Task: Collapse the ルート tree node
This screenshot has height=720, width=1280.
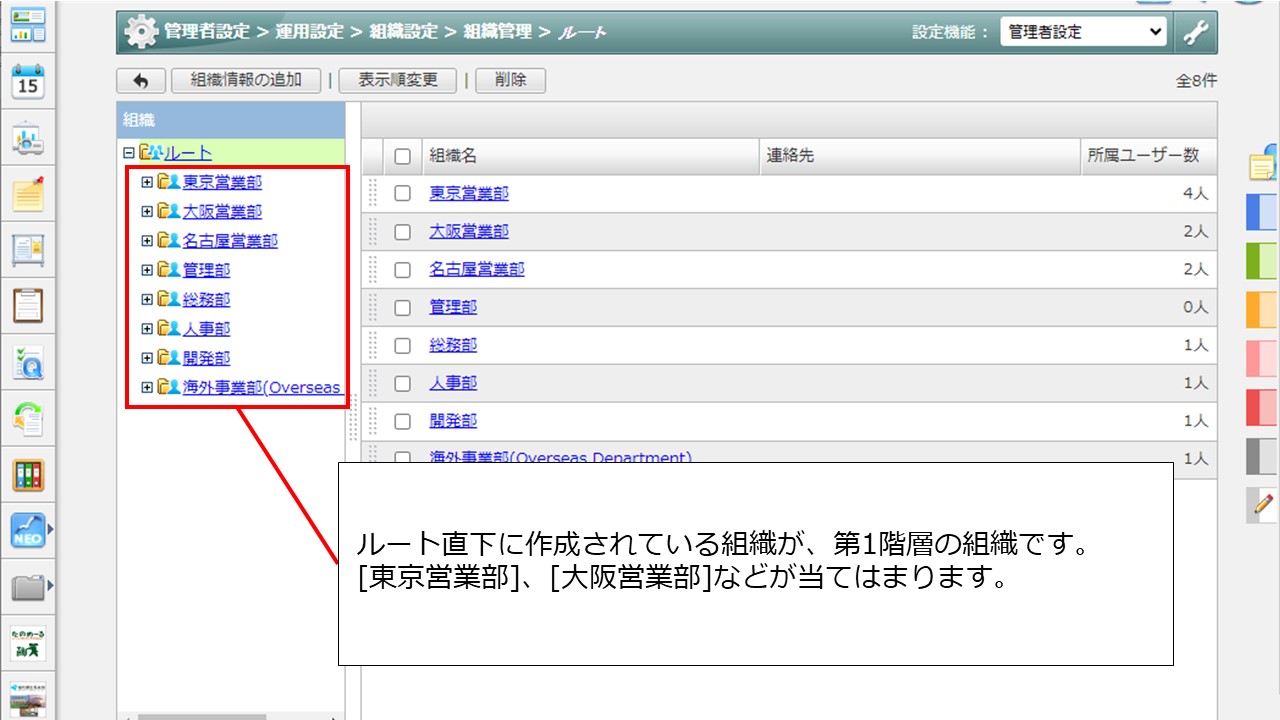Action: tap(128, 153)
